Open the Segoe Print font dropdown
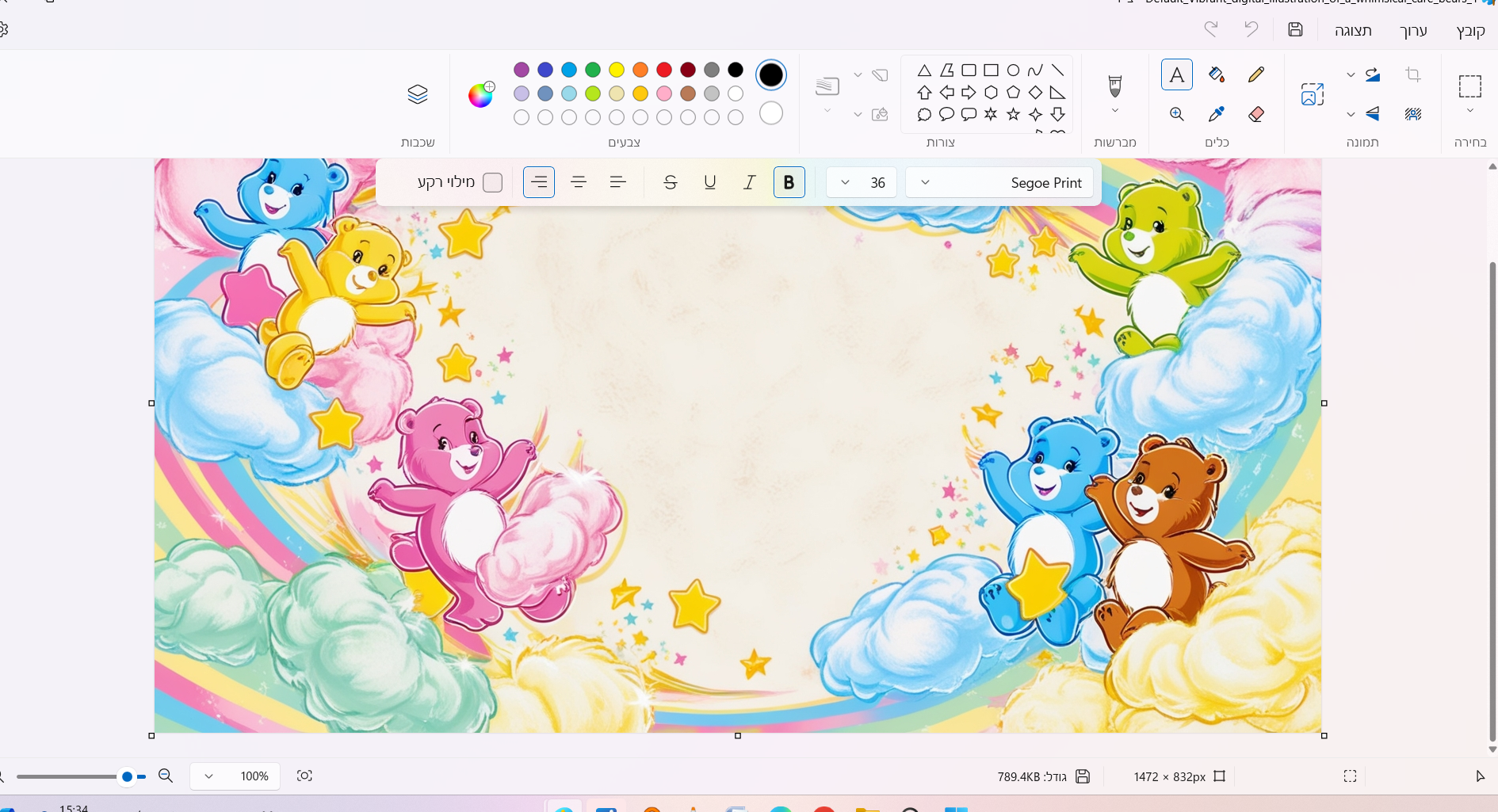1498x812 pixels. click(x=999, y=182)
